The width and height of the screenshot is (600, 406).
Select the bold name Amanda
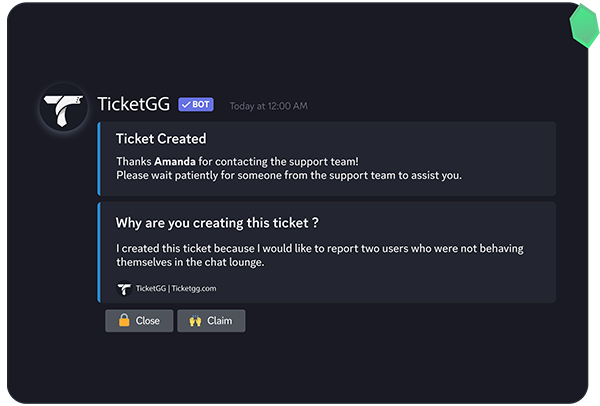pos(174,161)
